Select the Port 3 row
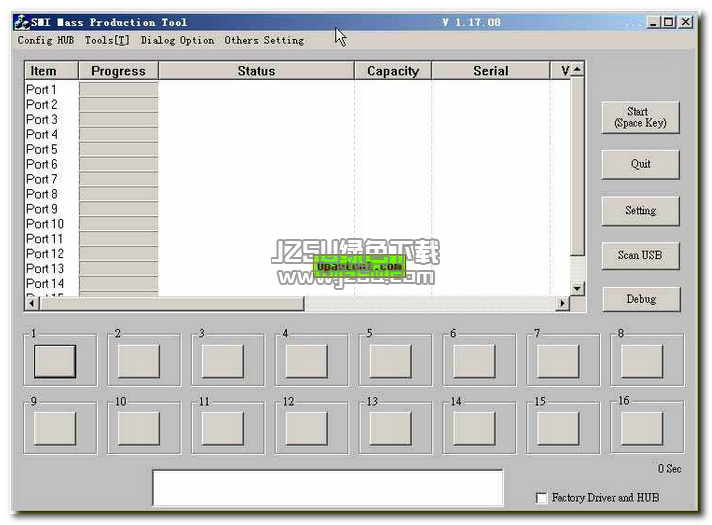This screenshot has width=712, height=525. [x=297, y=119]
